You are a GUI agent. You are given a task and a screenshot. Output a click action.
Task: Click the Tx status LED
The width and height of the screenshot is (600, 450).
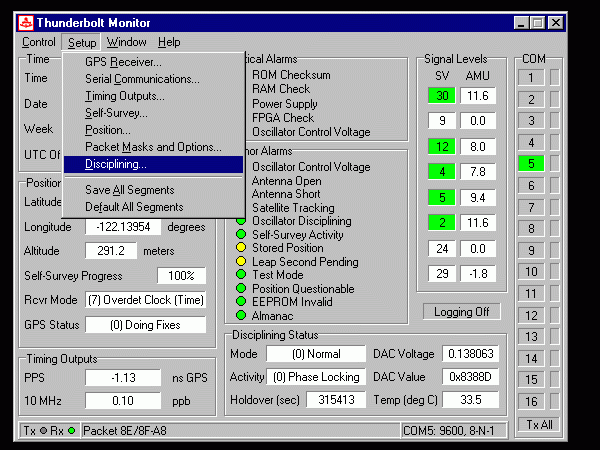pos(43,431)
